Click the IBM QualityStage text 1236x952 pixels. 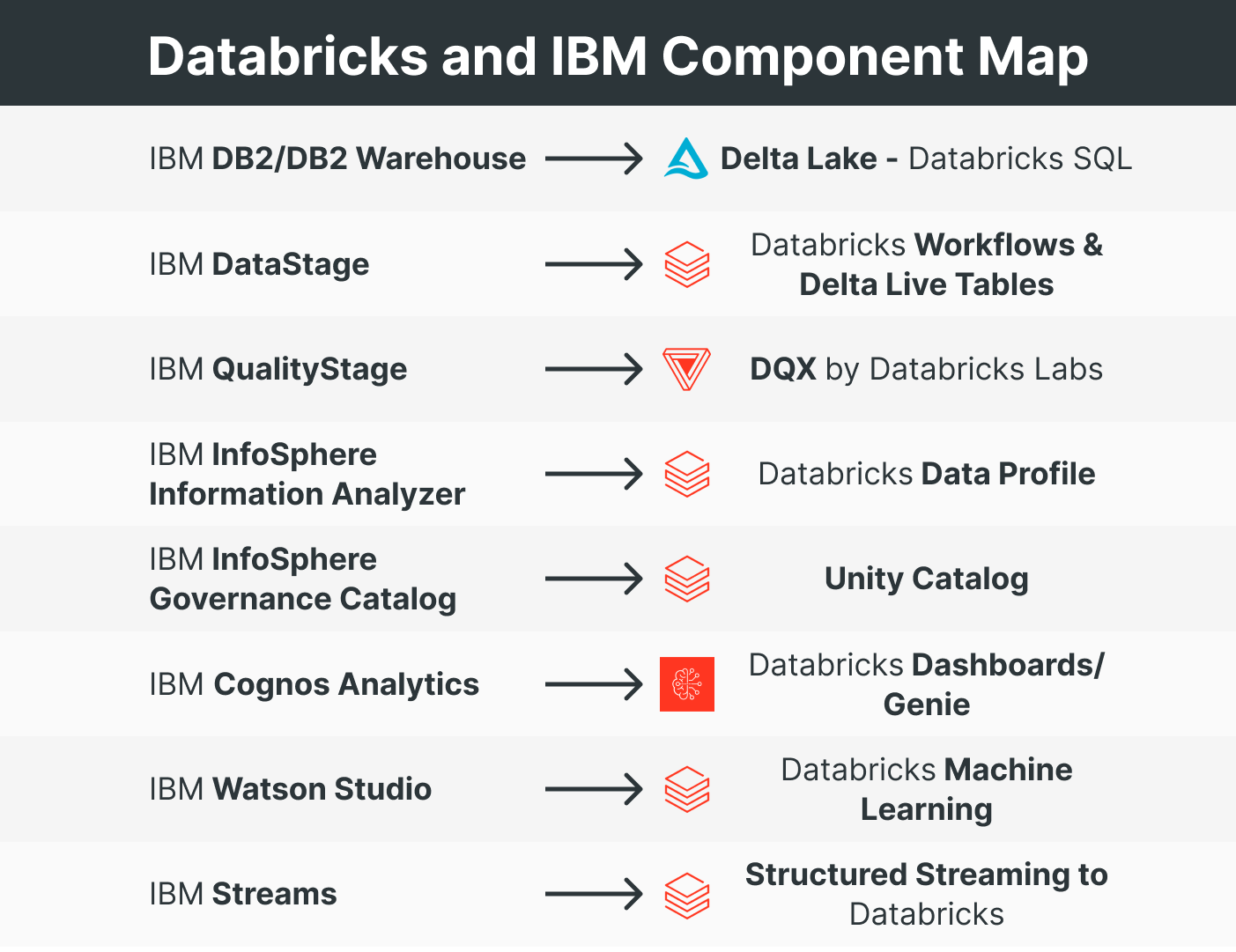pos(278,368)
